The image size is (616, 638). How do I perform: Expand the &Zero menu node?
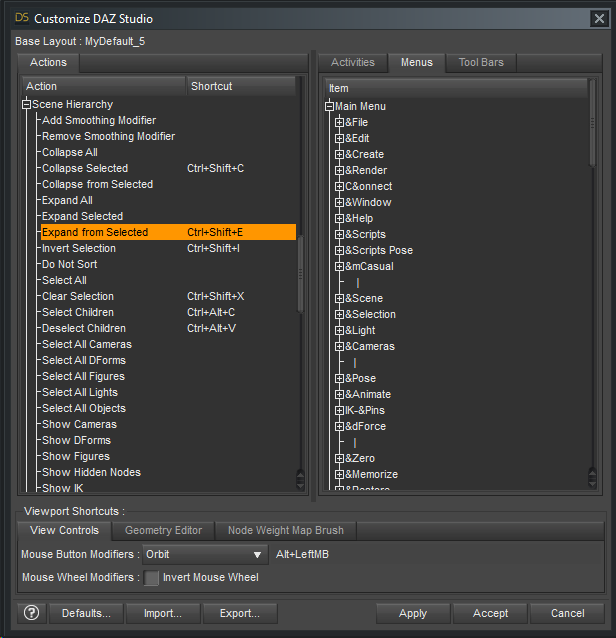[x=339, y=459]
